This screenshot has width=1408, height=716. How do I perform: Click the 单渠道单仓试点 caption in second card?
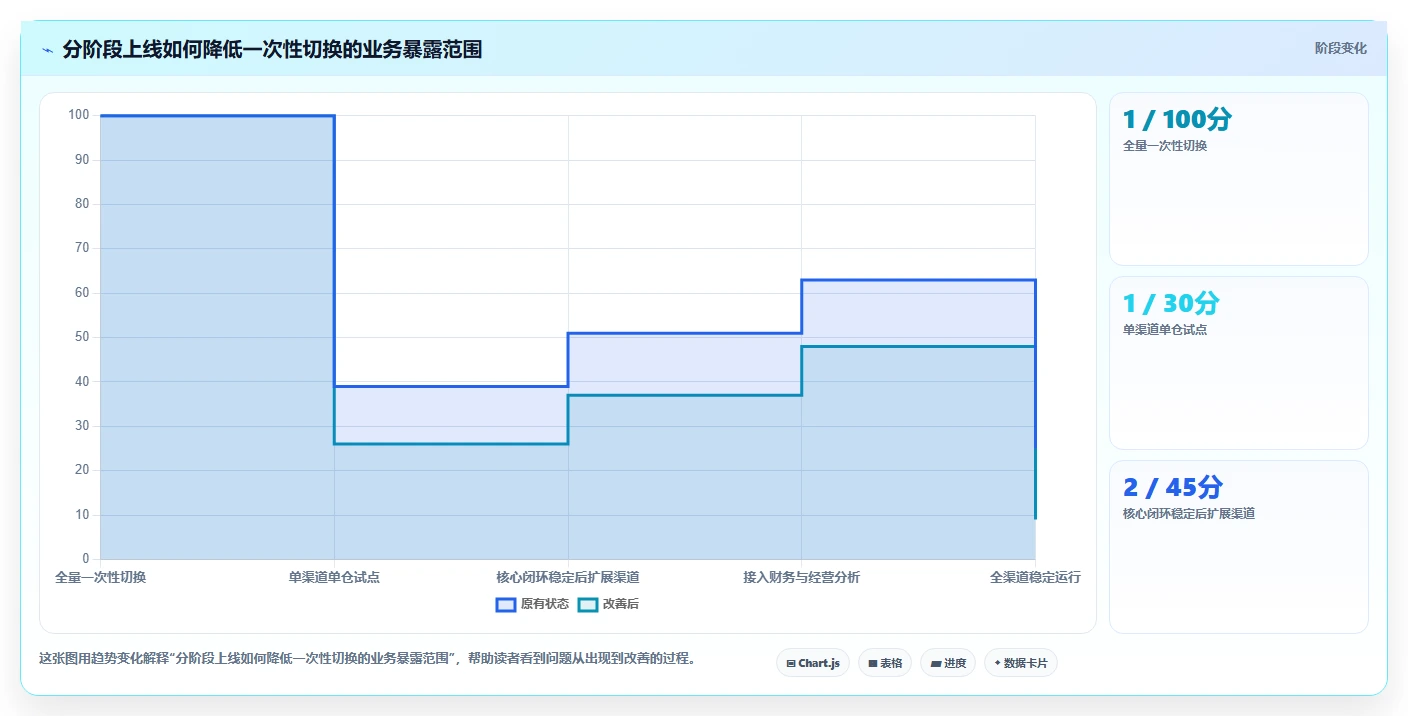click(1165, 330)
